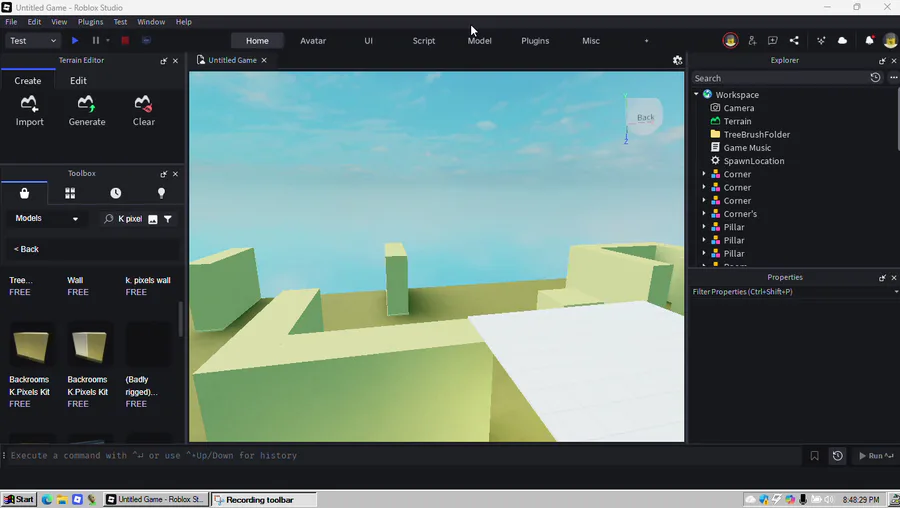This screenshot has width=900, height=508.
Task: Stop the test with red square
Action: click(x=125, y=41)
